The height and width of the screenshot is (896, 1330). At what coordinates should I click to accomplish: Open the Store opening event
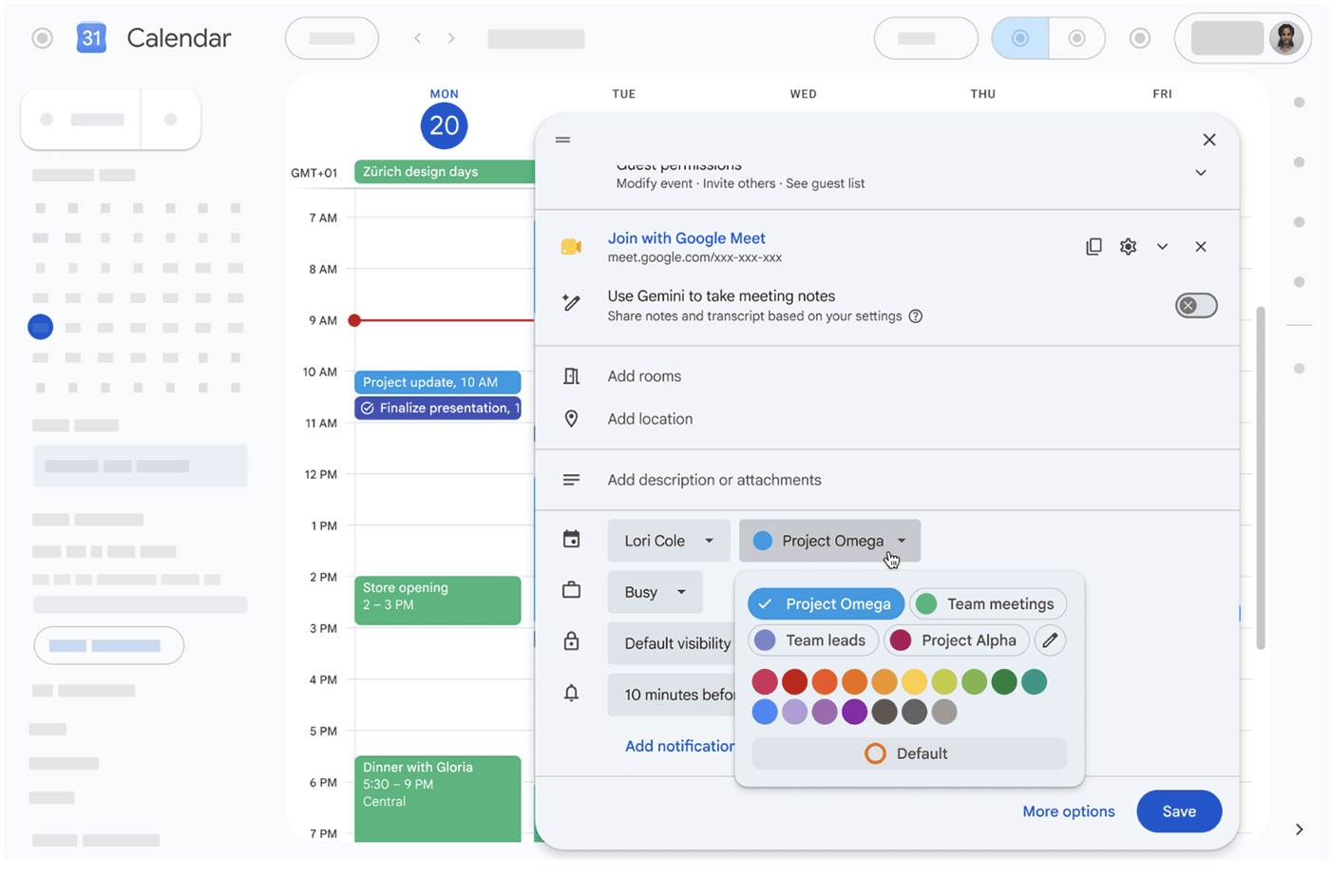click(x=438, y=601)
